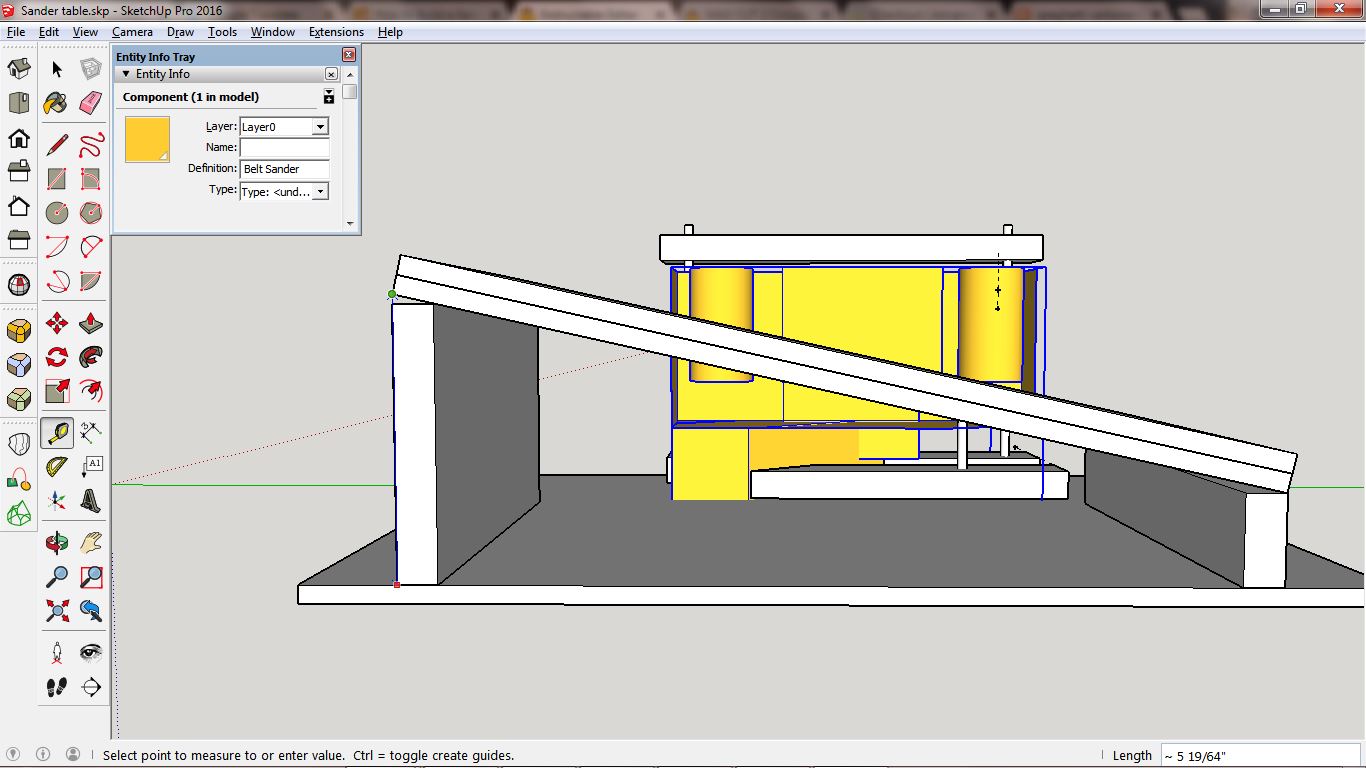Choose the Dimension tool
This screenshot has width=1366, height=768.
[91, 433]
